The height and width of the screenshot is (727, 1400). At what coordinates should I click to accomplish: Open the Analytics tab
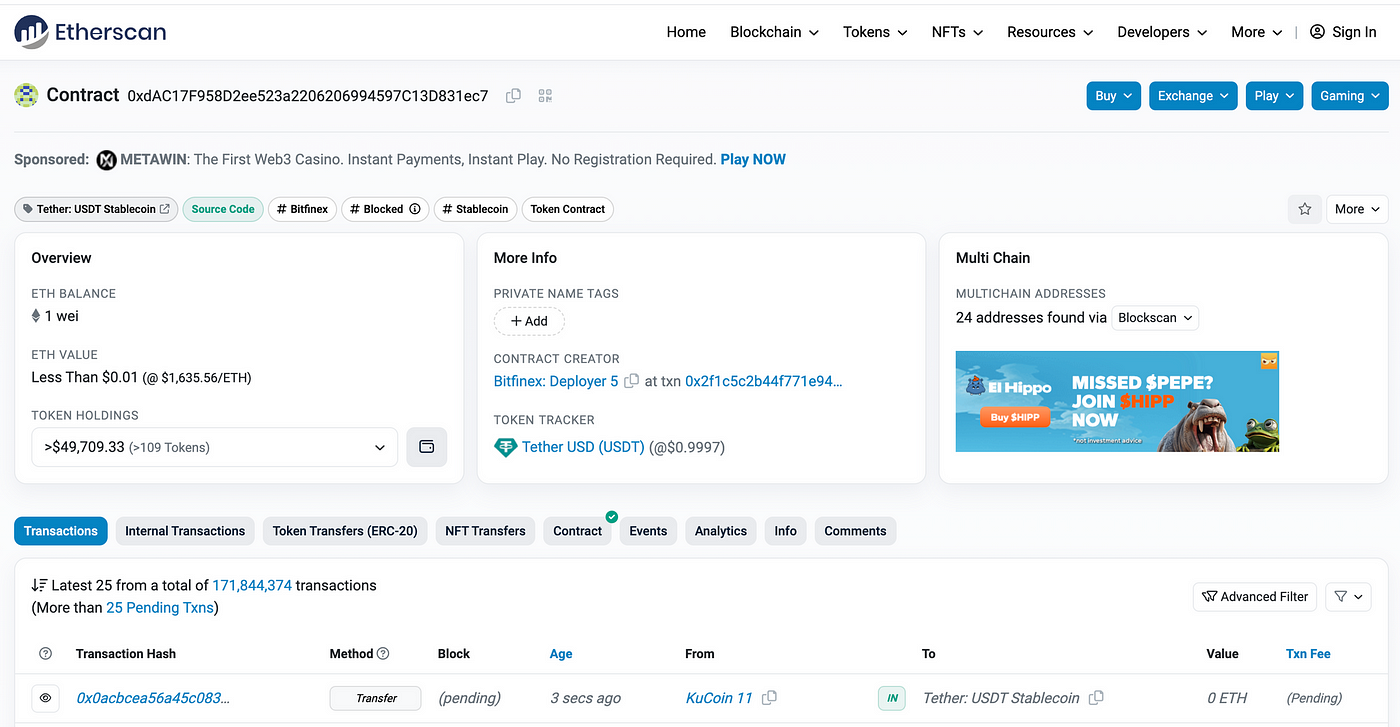pos(721,531)
